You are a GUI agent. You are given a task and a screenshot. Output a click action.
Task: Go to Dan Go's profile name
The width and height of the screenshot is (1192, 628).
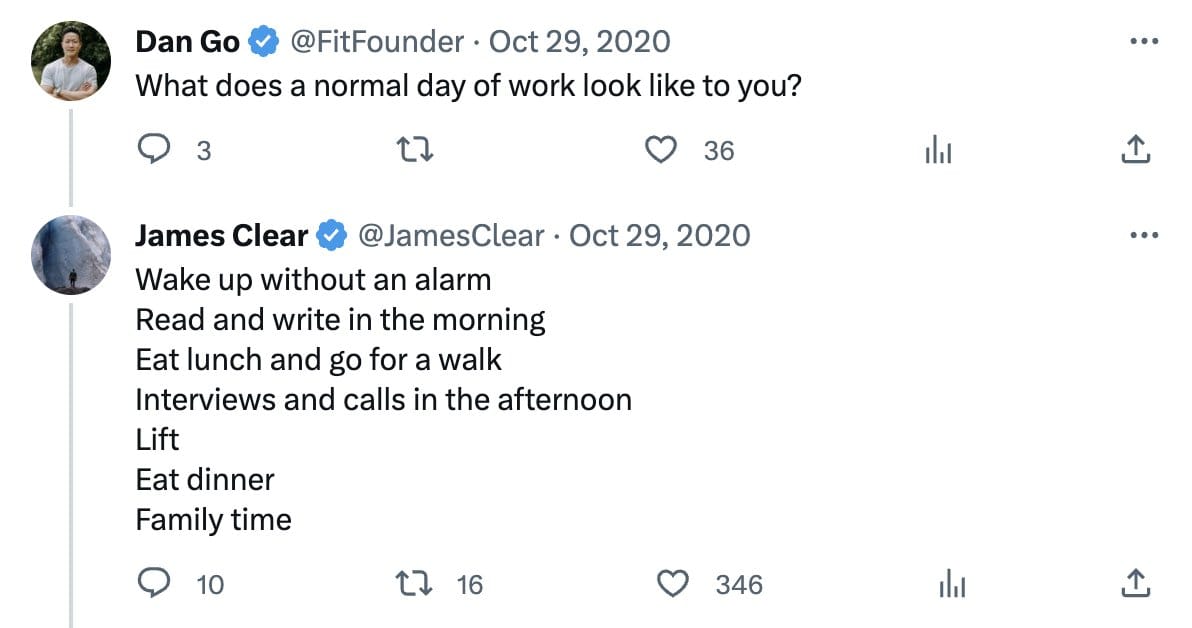pos(187,42)
